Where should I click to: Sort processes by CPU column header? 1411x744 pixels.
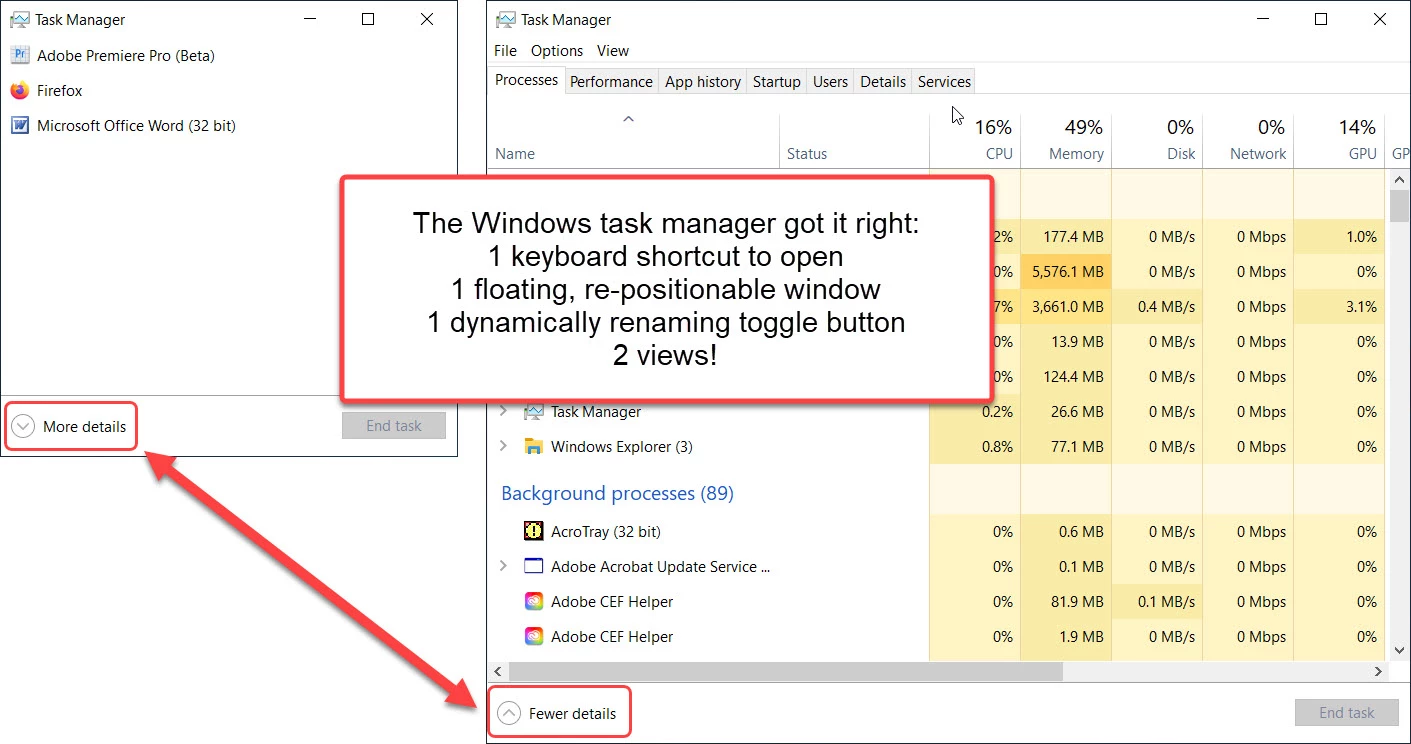pos(975,139)
